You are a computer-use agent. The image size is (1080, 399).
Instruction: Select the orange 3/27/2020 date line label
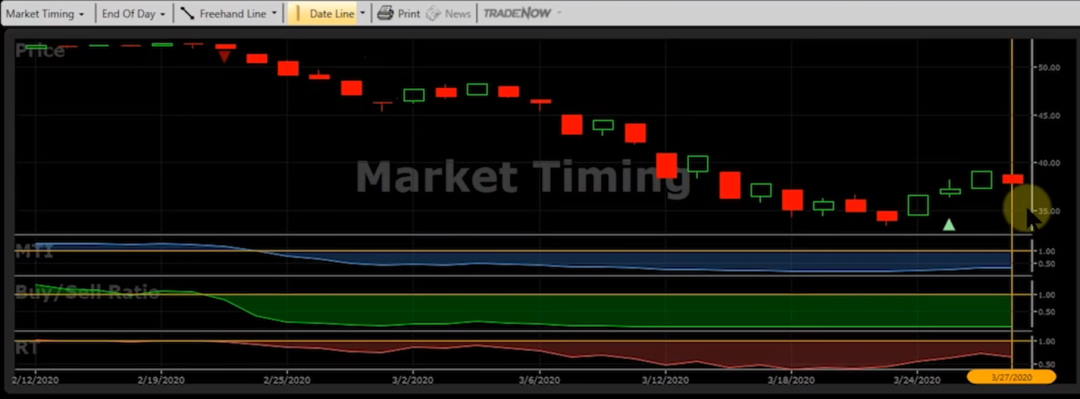(x=1011, y=376)
